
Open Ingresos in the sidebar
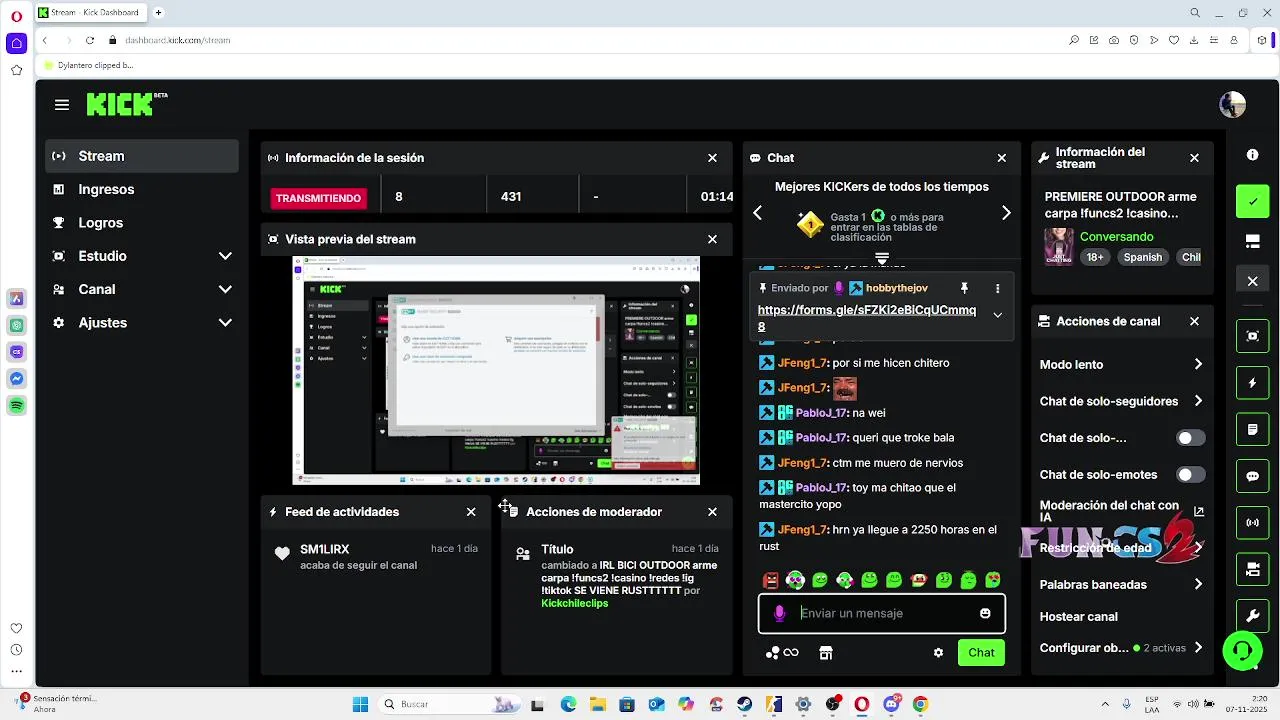point(142,189)
